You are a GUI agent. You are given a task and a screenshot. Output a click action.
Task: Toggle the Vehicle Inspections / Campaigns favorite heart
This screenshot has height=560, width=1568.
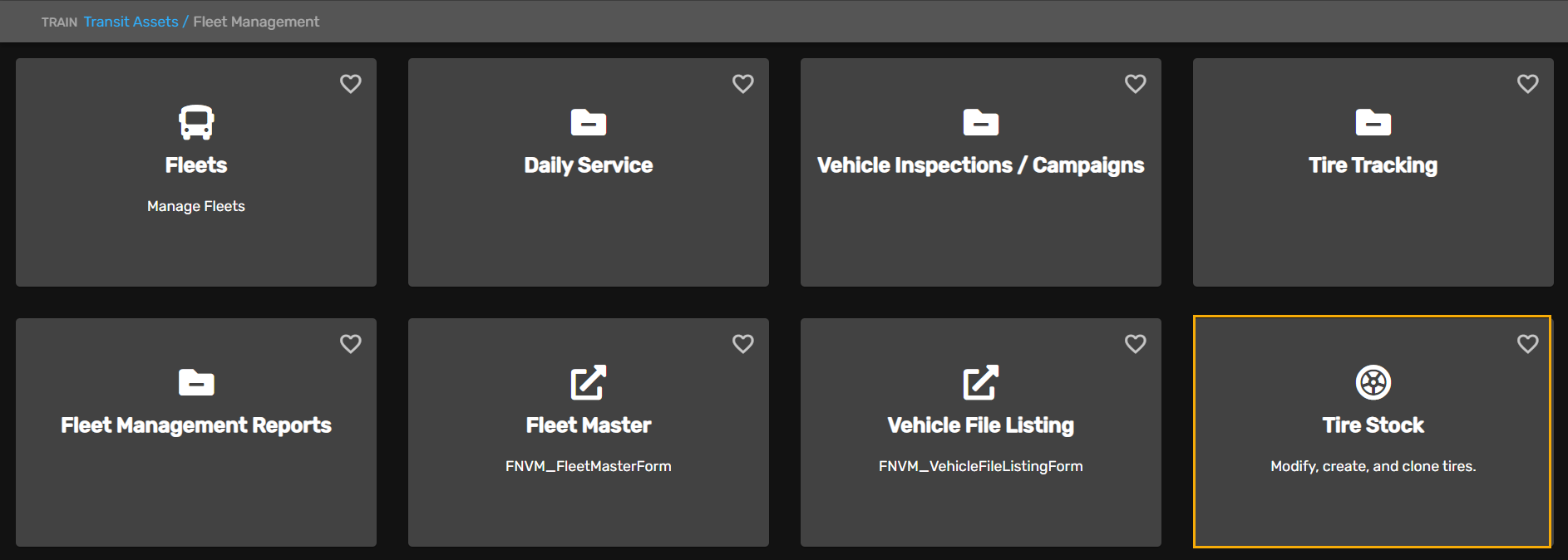pos(1136,84)
